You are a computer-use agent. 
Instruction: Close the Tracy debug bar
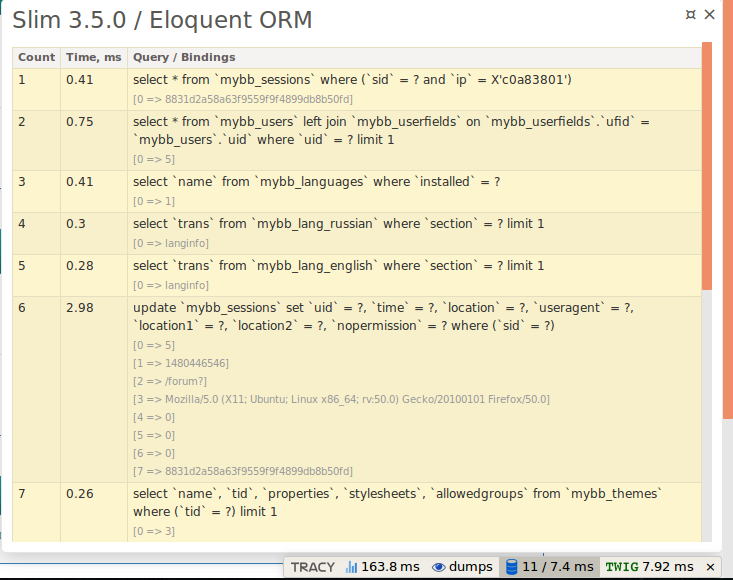pos(711,567)
